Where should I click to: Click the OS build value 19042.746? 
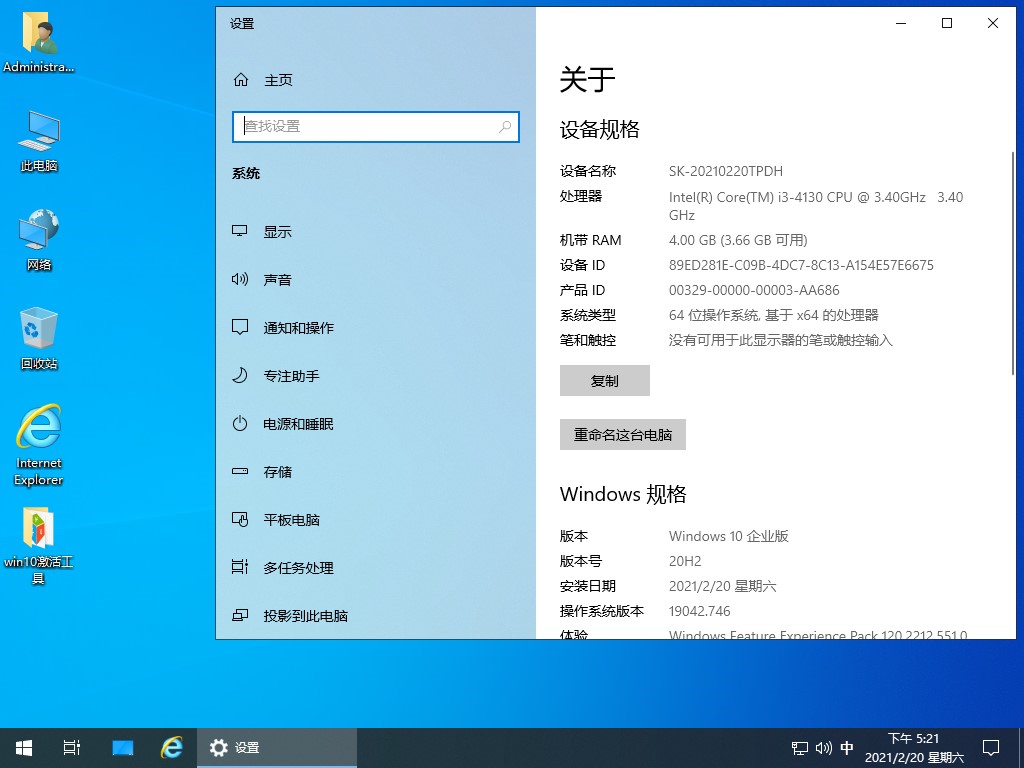click(699, 611)
